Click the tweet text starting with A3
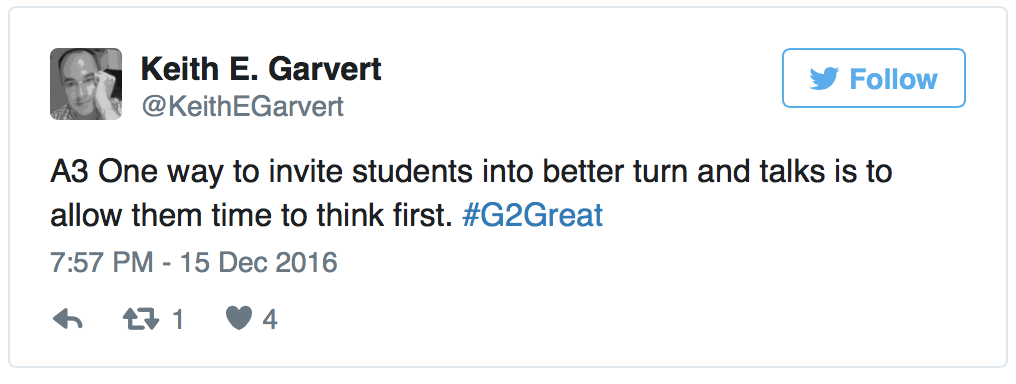Image resolution: width=1016 pixels, height=384 pixels. pyautogui.click(x=471, y=194)
